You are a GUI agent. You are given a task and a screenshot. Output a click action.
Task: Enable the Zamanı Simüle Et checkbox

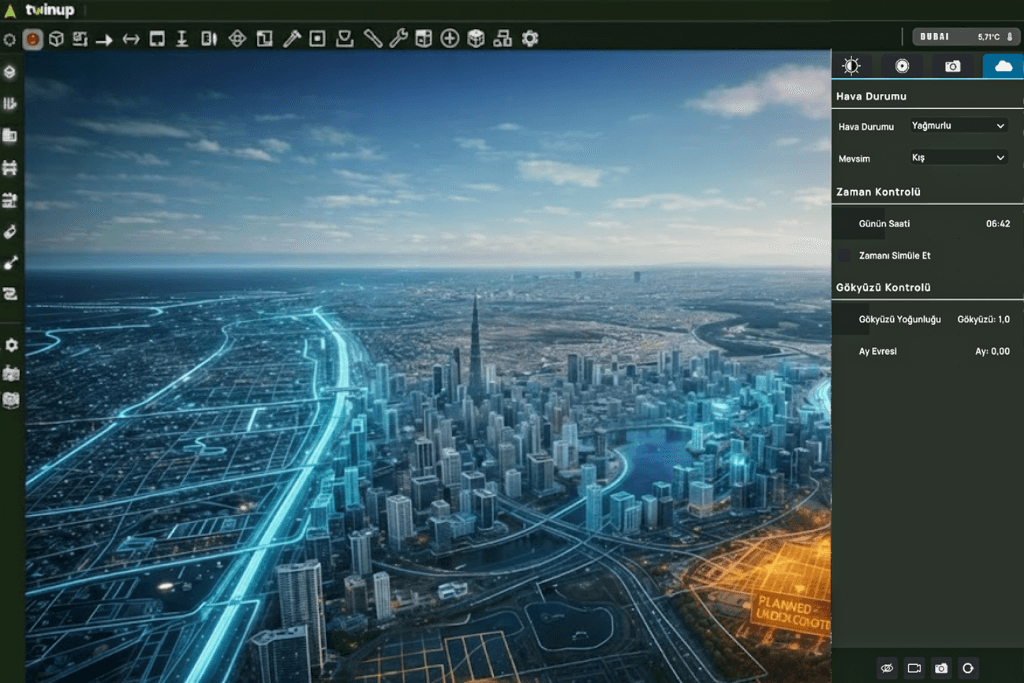[845, 255]
